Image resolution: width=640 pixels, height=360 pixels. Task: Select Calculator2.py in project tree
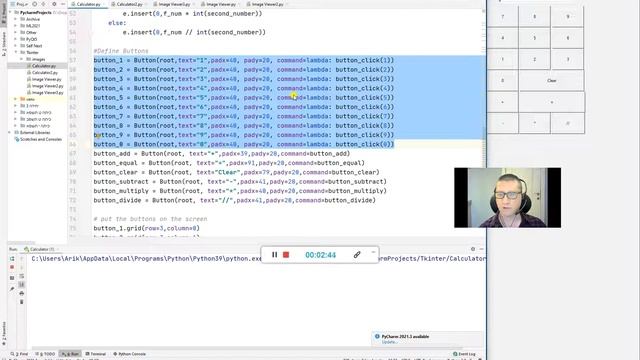pos(44,72)
